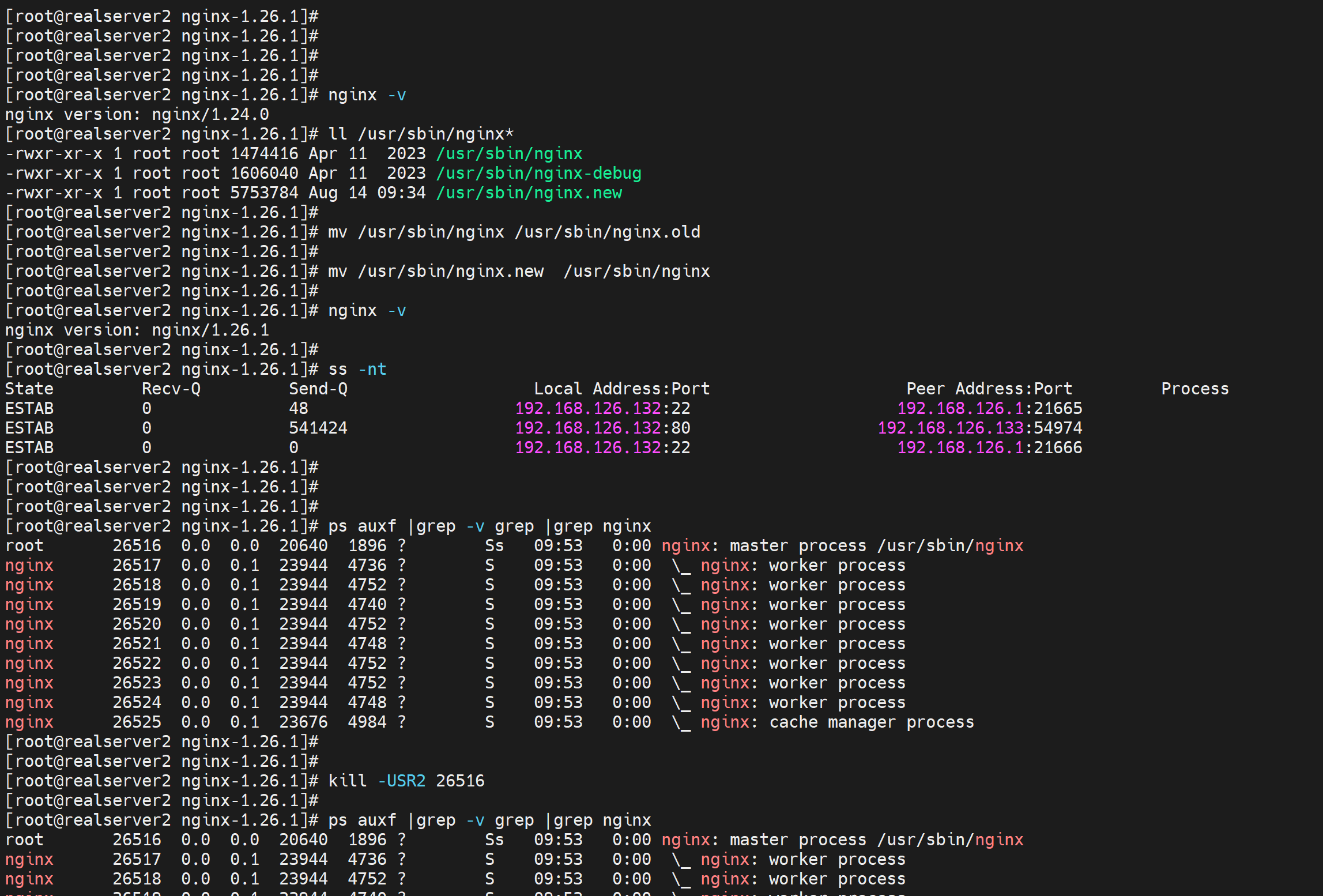Click the 'll /usr/sbin/nginx*' command

coord(420,134)
